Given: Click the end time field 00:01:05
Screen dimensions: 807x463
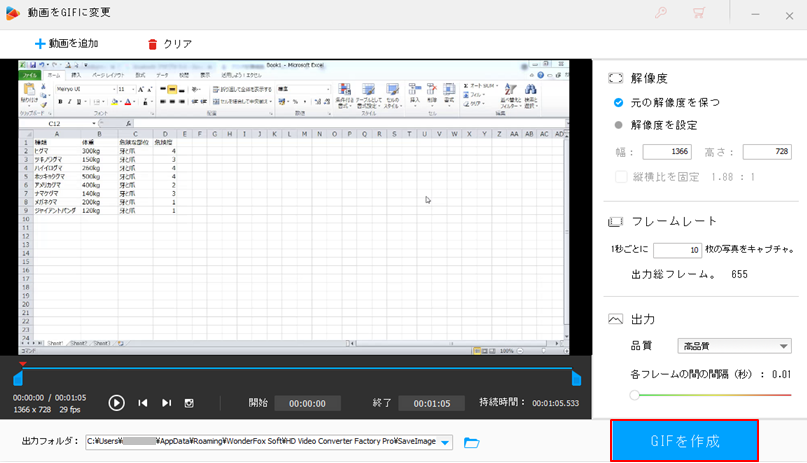Looking at the screenshot, I should (432, 403).
